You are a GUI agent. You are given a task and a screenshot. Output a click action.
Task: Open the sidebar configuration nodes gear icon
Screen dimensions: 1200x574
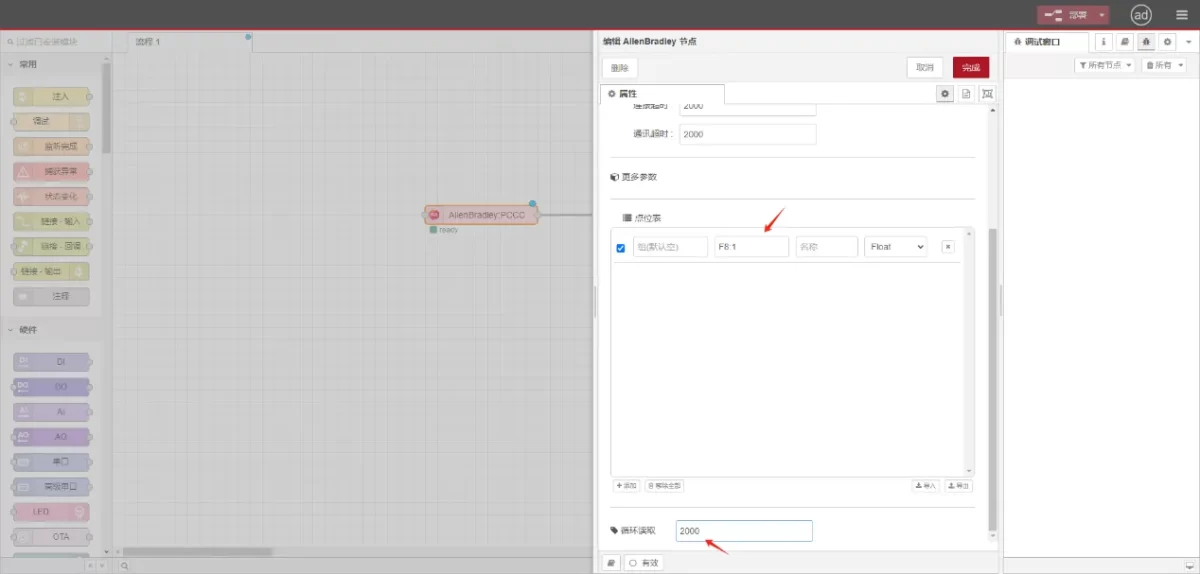(x=1166, y=42)
